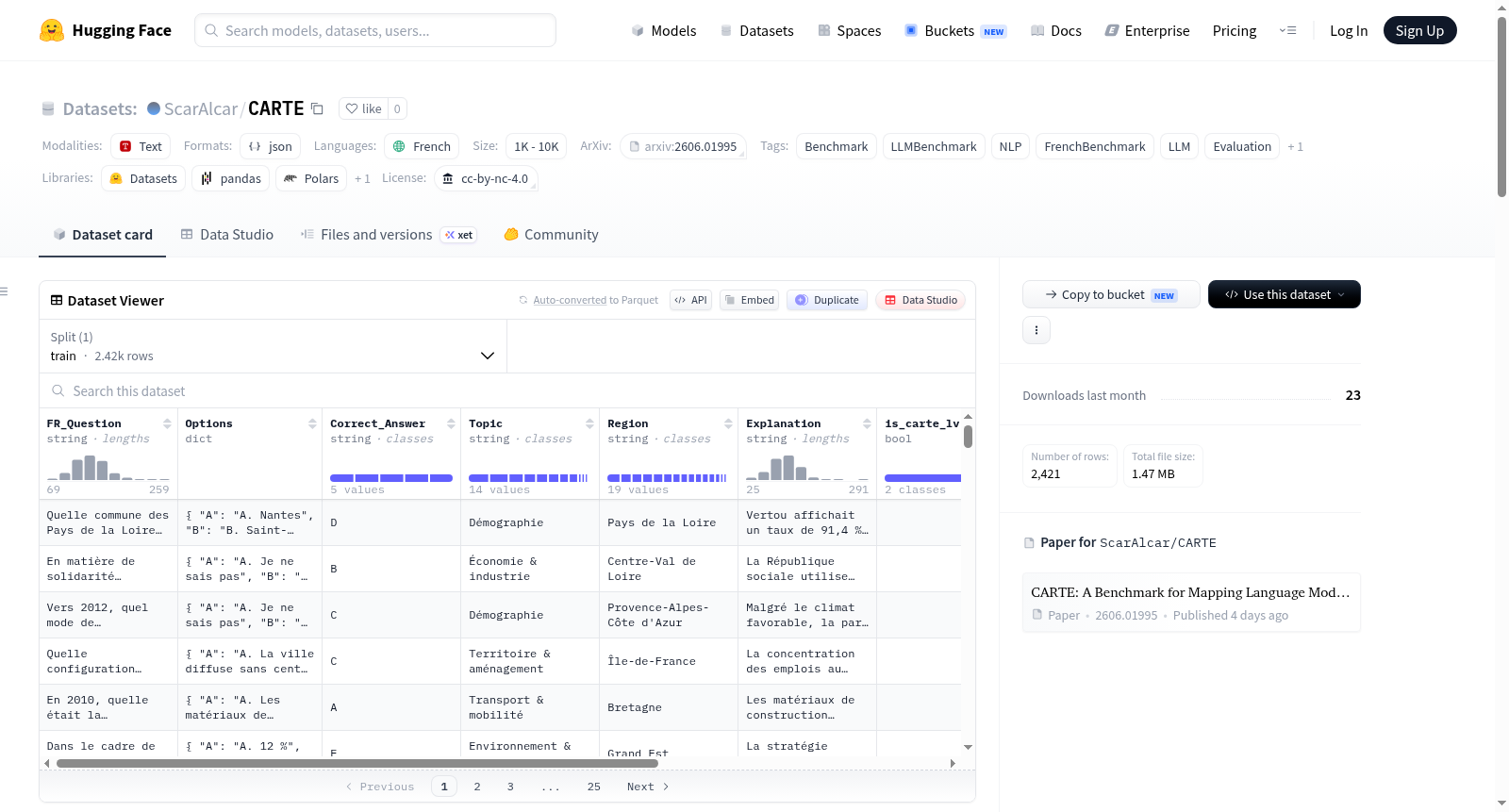
Task: Click the 1K - 10K size tag
Action: (537, 146)
